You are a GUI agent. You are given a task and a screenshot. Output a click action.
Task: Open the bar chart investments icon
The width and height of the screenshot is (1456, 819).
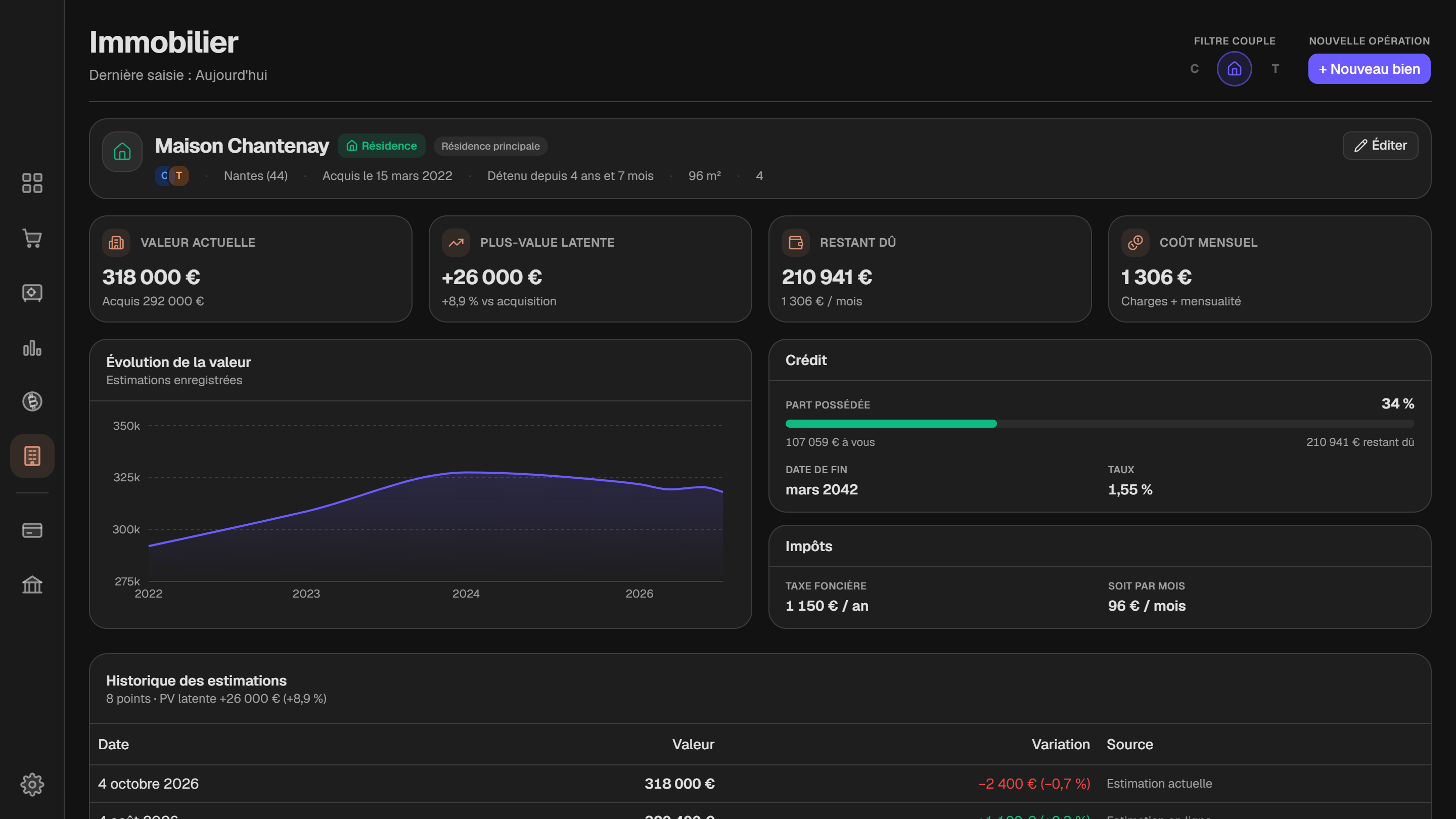tap(32, 348)
